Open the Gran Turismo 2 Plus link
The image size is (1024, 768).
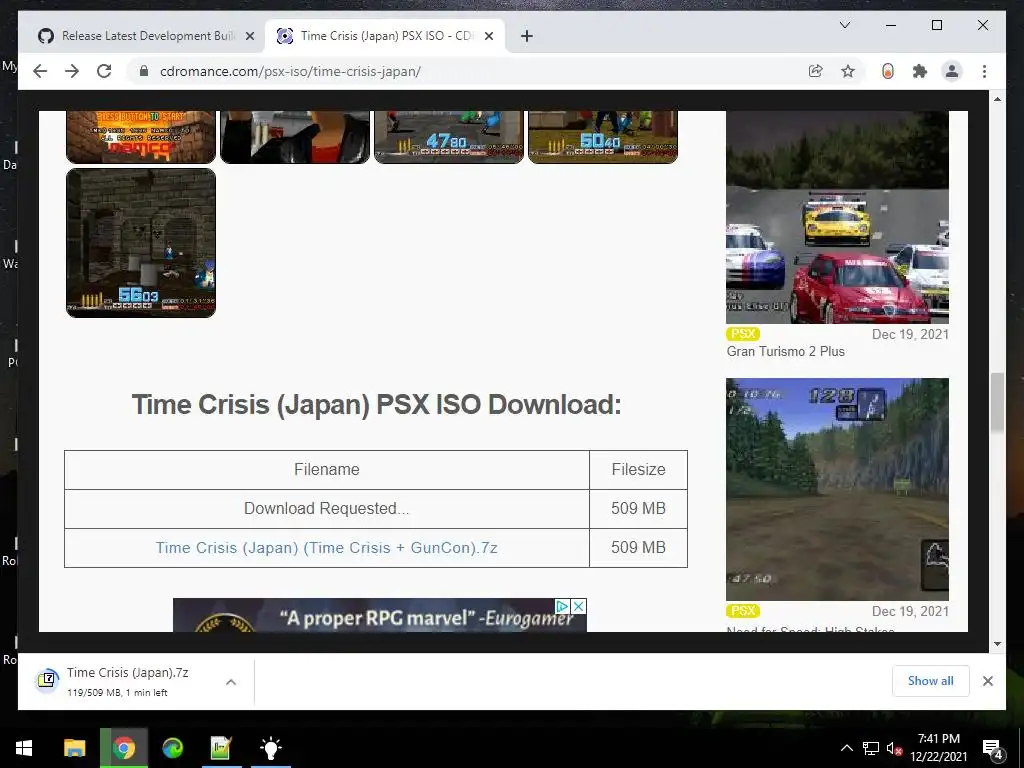tap(786, 351)
